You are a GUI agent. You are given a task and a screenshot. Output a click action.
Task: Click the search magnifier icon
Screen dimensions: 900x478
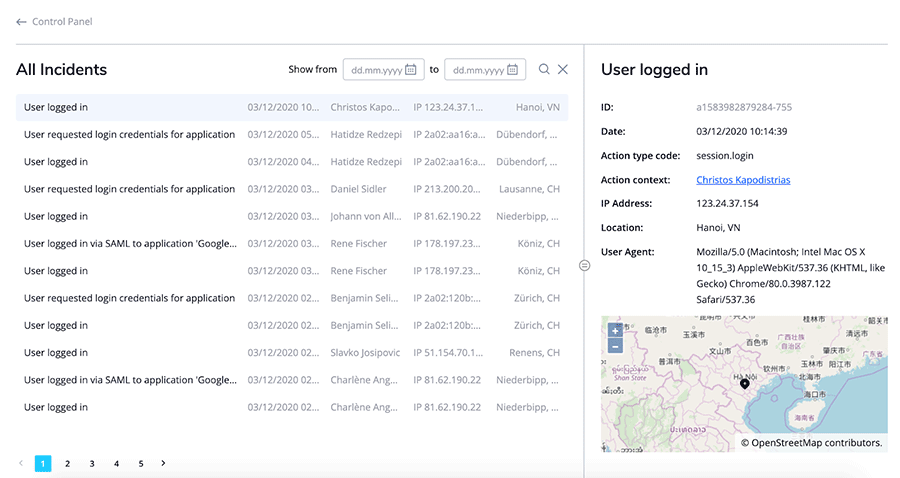(544, 69)
